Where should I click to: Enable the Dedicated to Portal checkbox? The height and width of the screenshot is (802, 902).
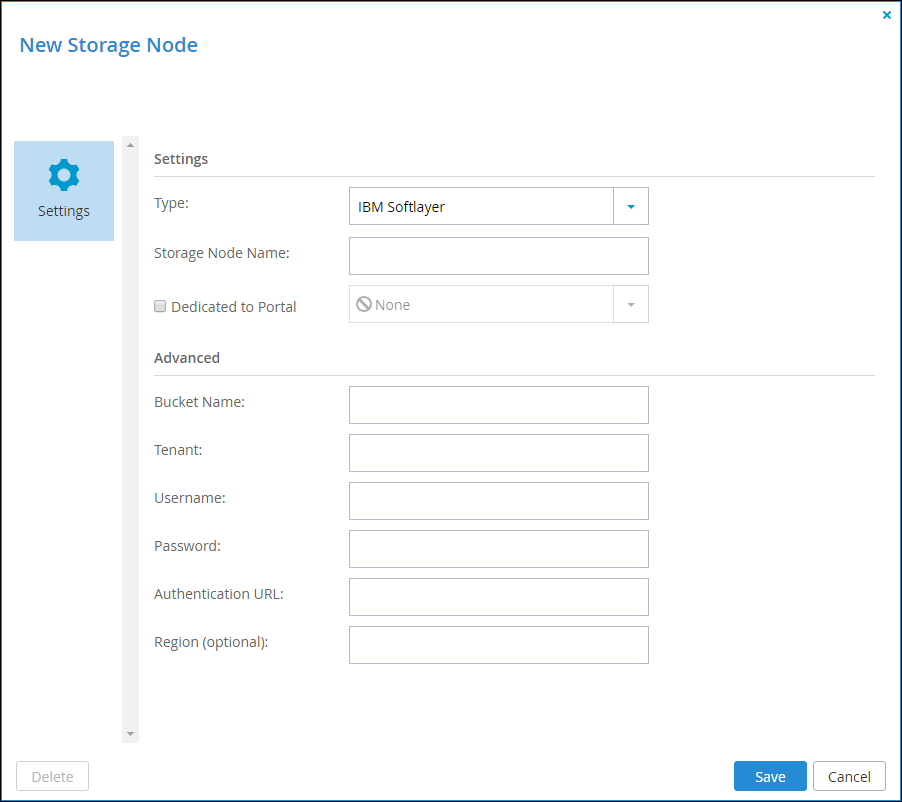160,306
